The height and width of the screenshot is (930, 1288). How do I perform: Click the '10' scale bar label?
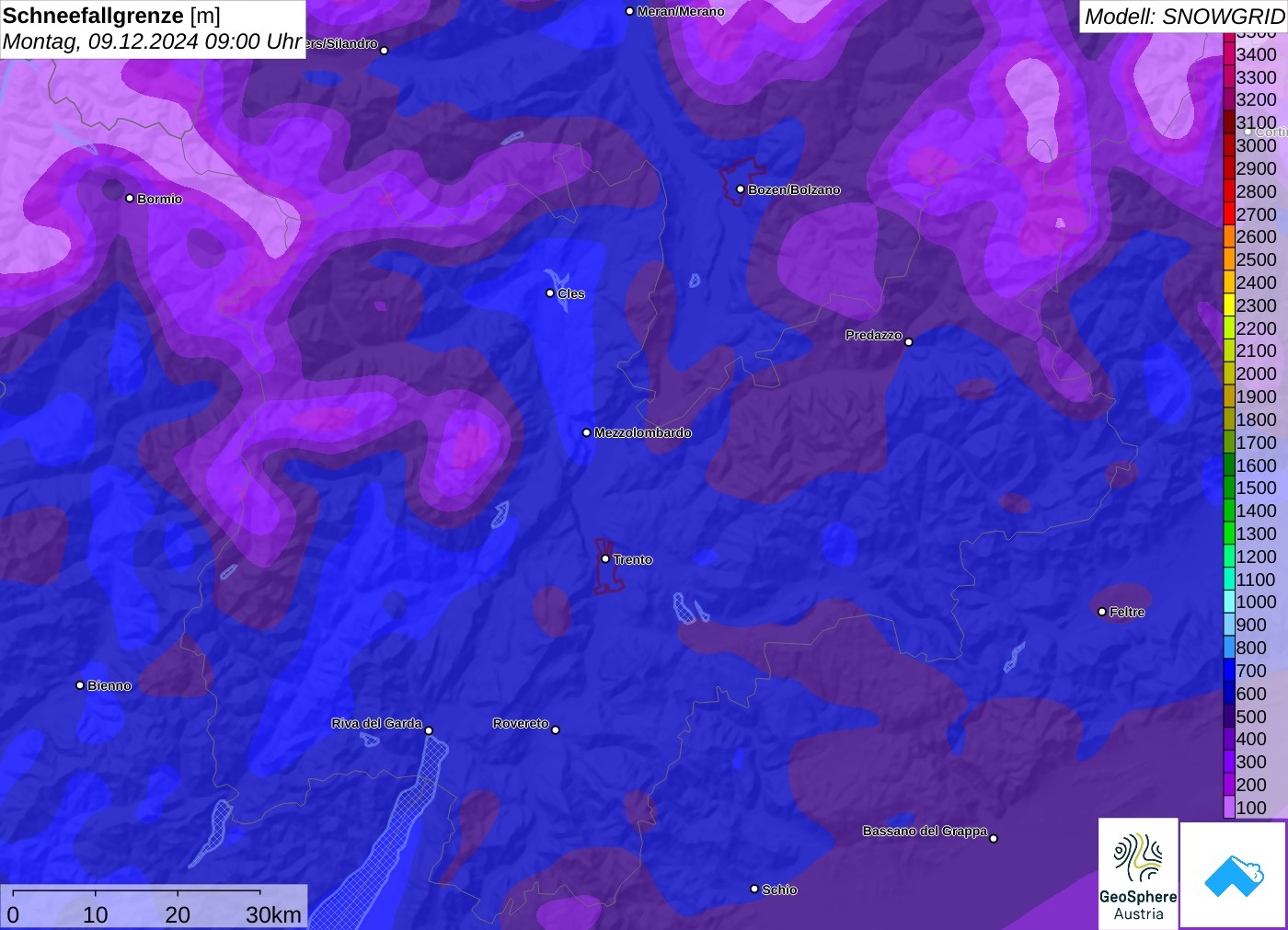[96, 914]
